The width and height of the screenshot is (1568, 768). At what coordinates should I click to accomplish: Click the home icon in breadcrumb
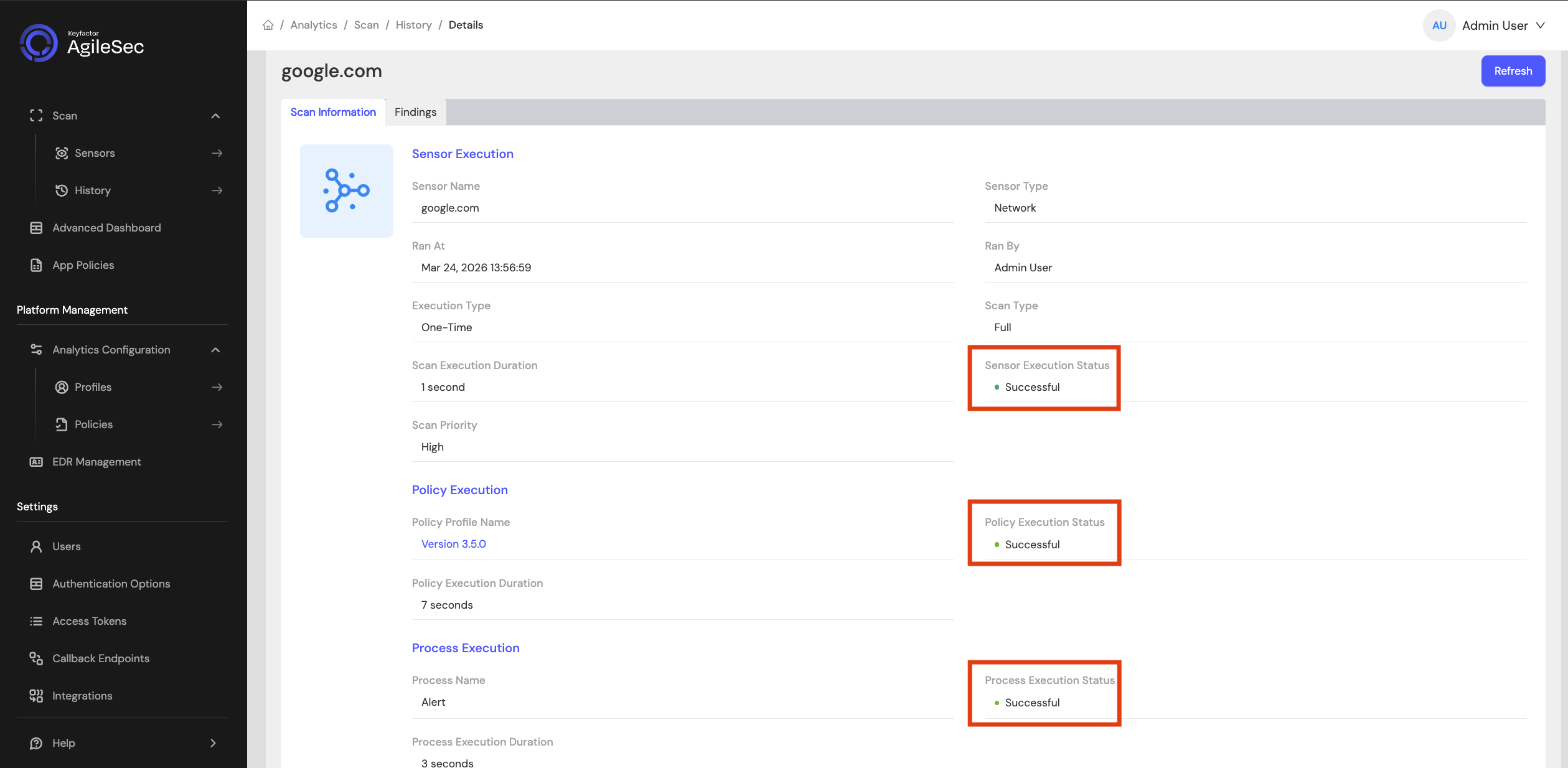268,25
